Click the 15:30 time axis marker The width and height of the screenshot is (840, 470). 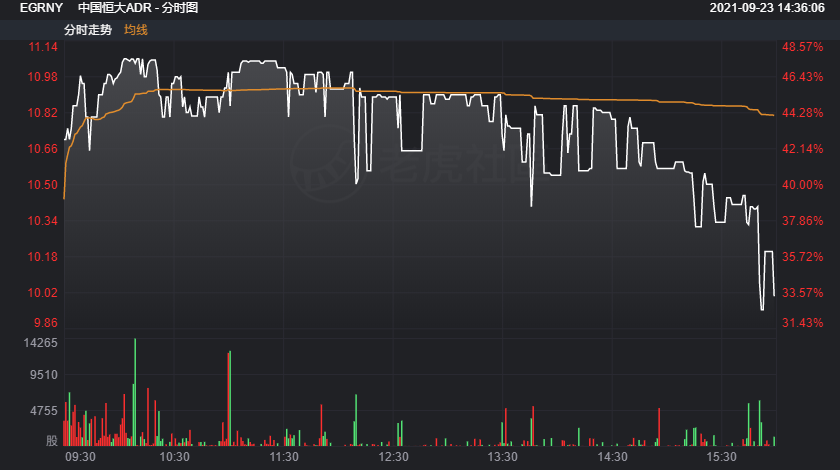pos(721,457)
